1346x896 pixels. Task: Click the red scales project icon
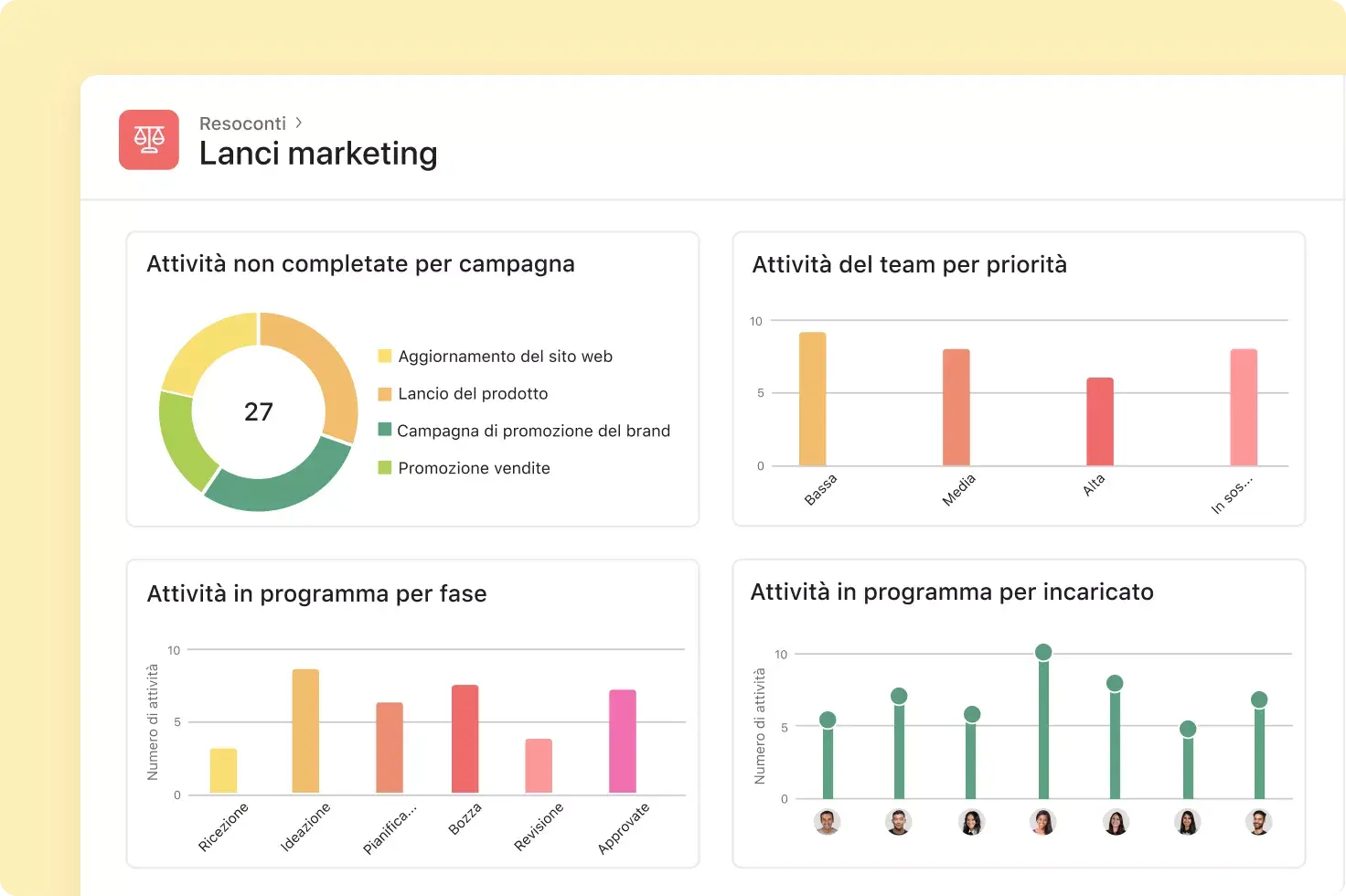[149, 140]
